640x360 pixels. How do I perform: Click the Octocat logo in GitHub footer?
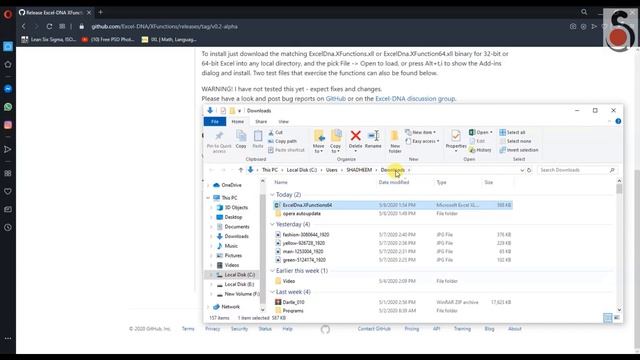(325, 329)
